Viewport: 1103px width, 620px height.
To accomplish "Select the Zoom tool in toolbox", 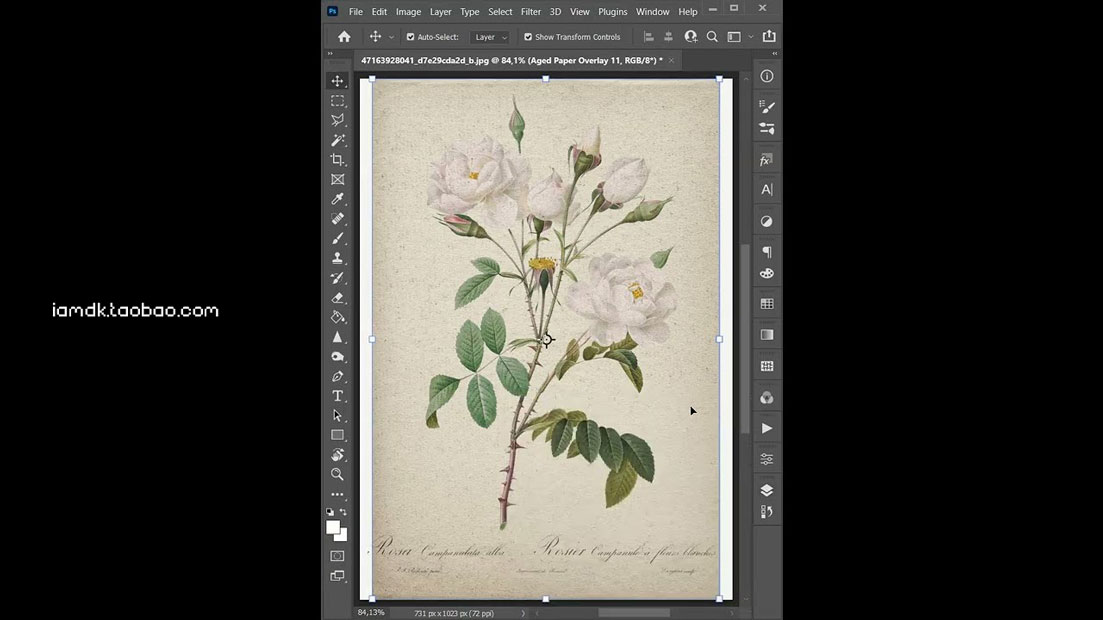I will coord(338,474).
